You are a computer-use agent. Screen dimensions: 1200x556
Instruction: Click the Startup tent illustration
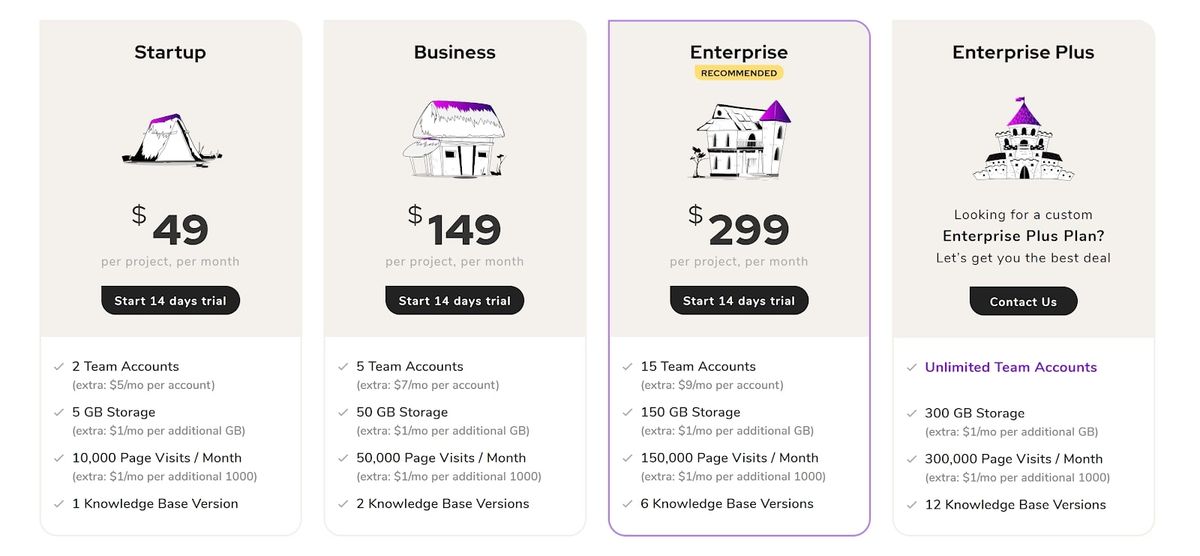pos(171,141)
